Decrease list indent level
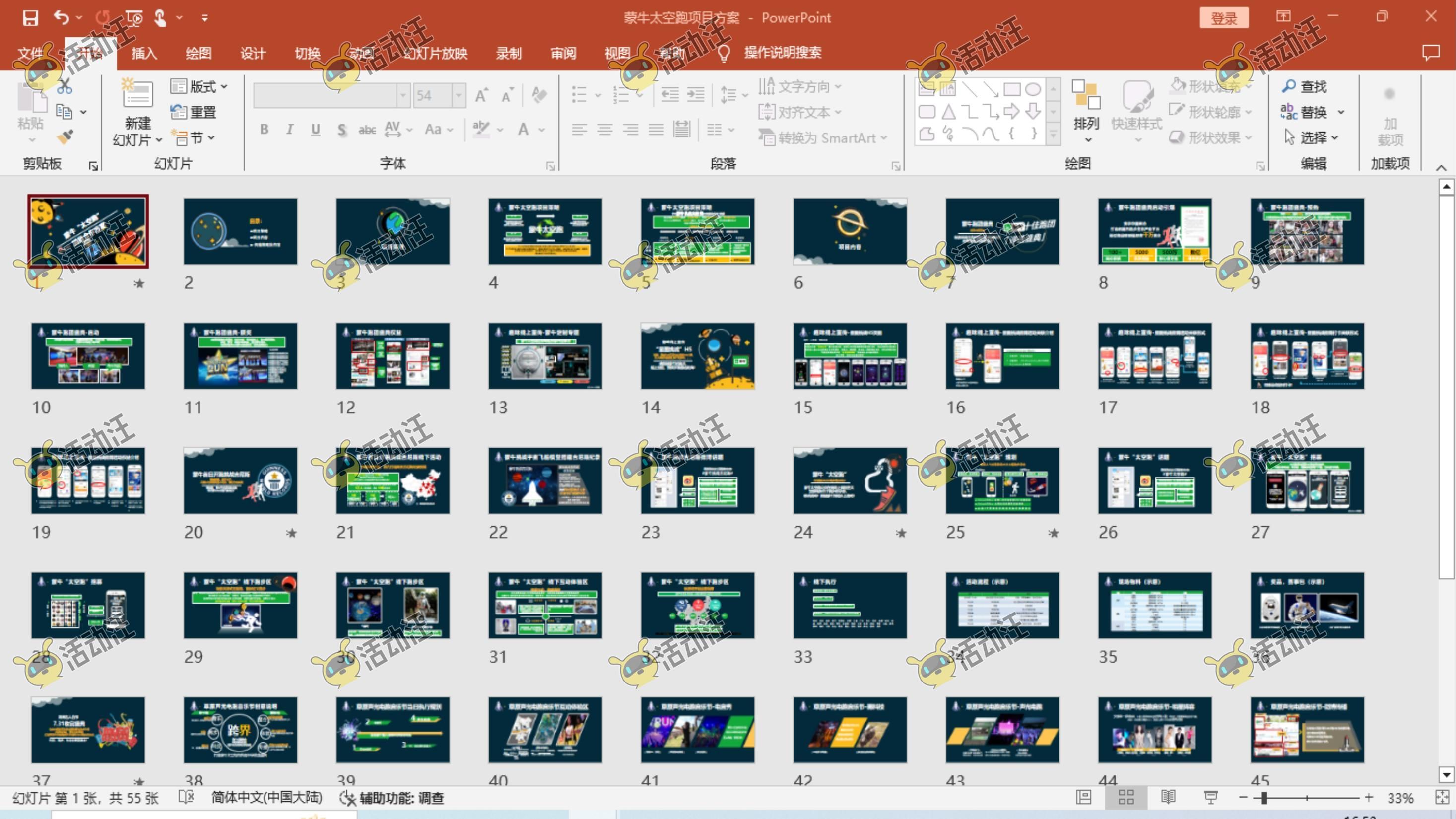 tap(670, 94)
